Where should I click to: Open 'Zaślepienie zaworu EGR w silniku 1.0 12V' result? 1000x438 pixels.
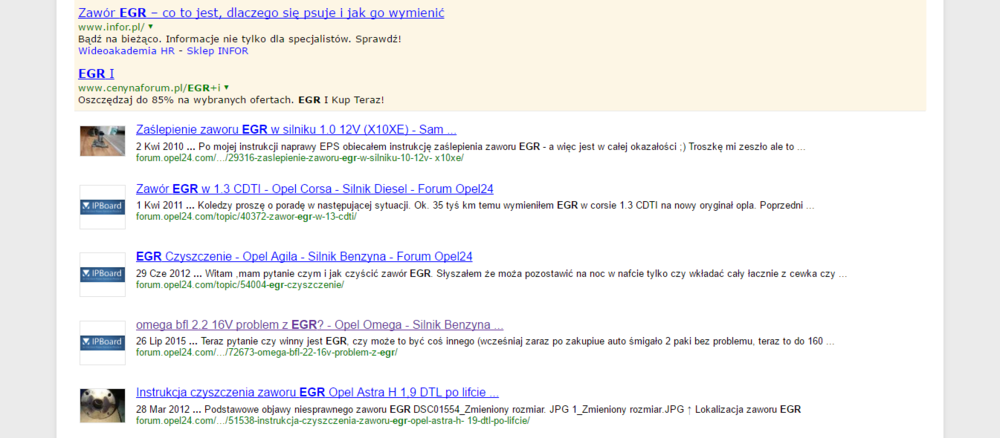[296, 130]
